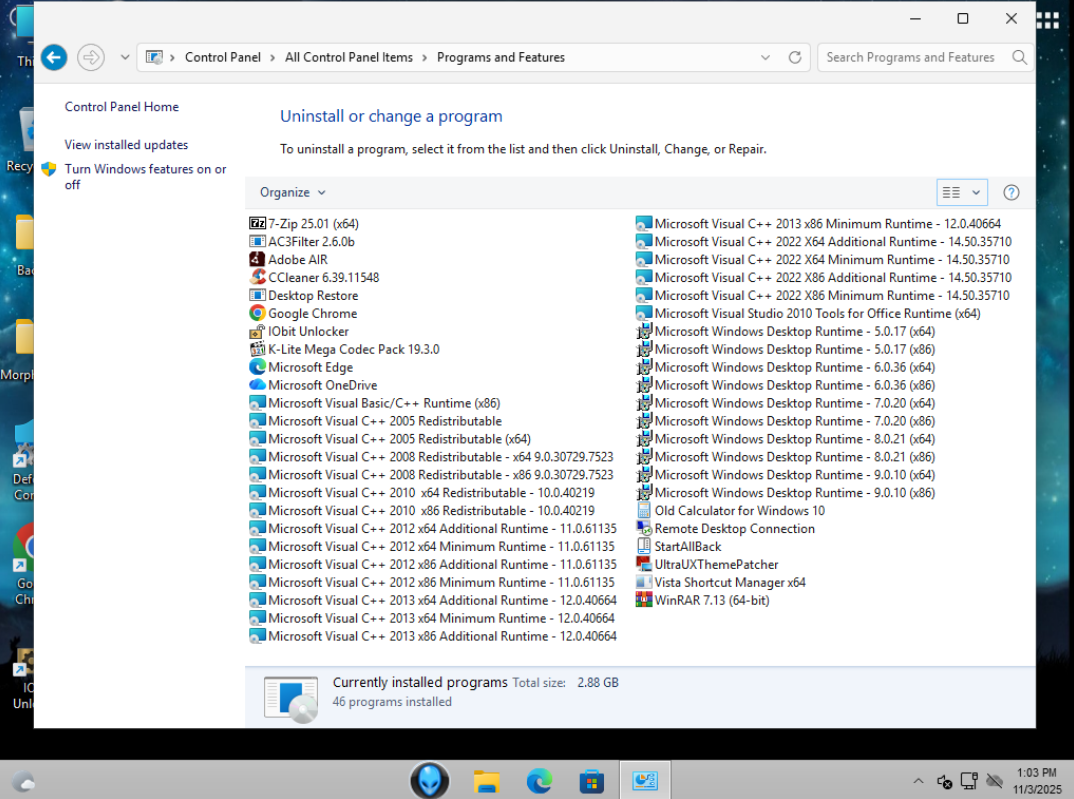Screen dimensions: 1074x799
Task: Click All Control Panel Items breadcrumb
Action: [x=349, y=58]
